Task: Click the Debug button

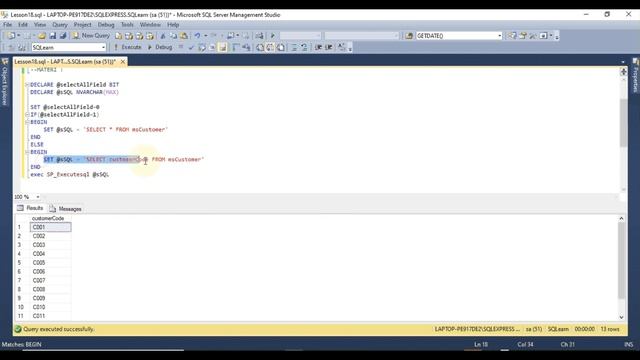Action: click(160, 47)
